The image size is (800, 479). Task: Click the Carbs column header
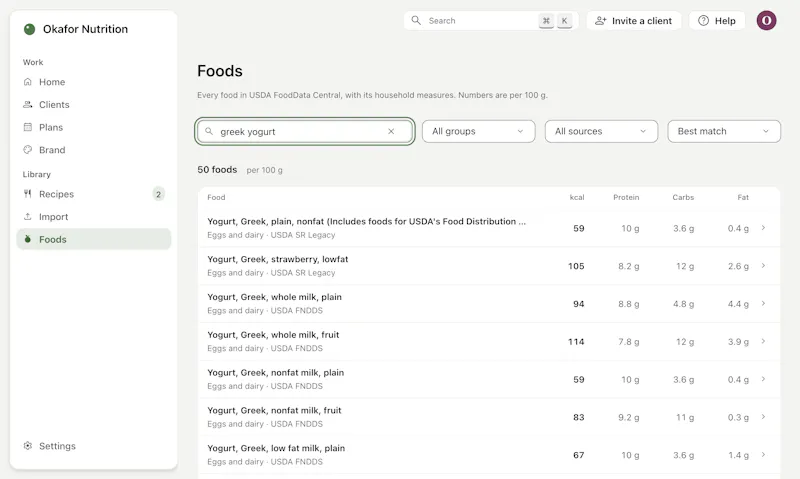pos(683,197)
